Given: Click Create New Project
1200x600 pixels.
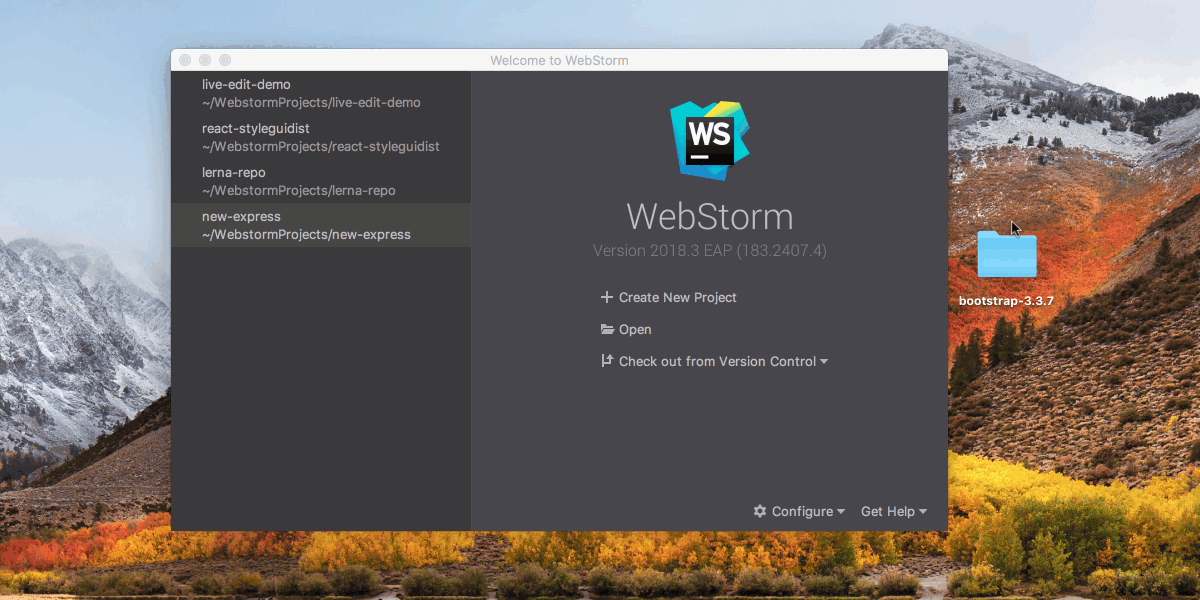Looking at the screenshot, I should [x=668, y=297].
